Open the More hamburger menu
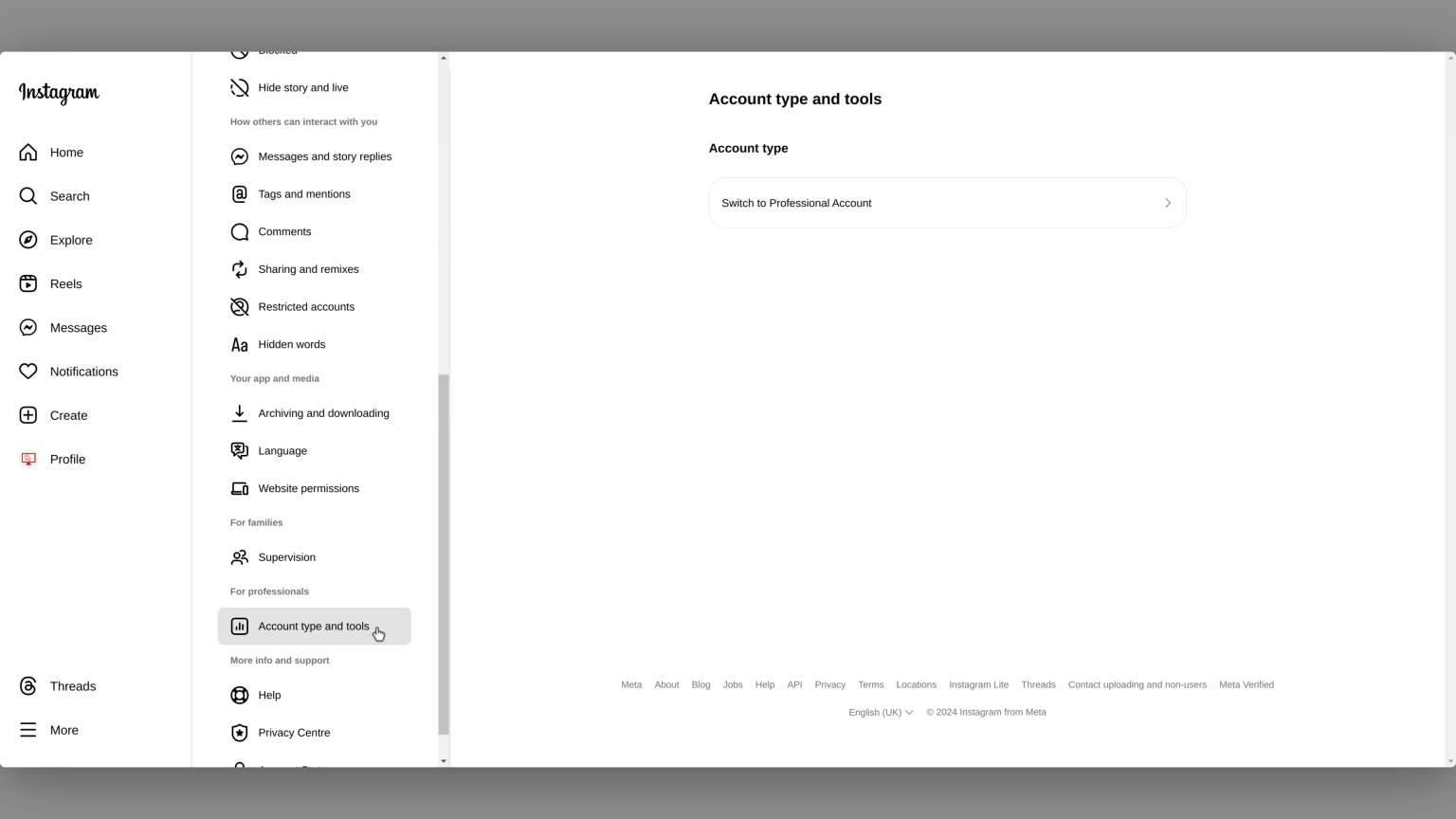Image resolution: width=1456 pixels, height=819 pixels. (28, 730)
